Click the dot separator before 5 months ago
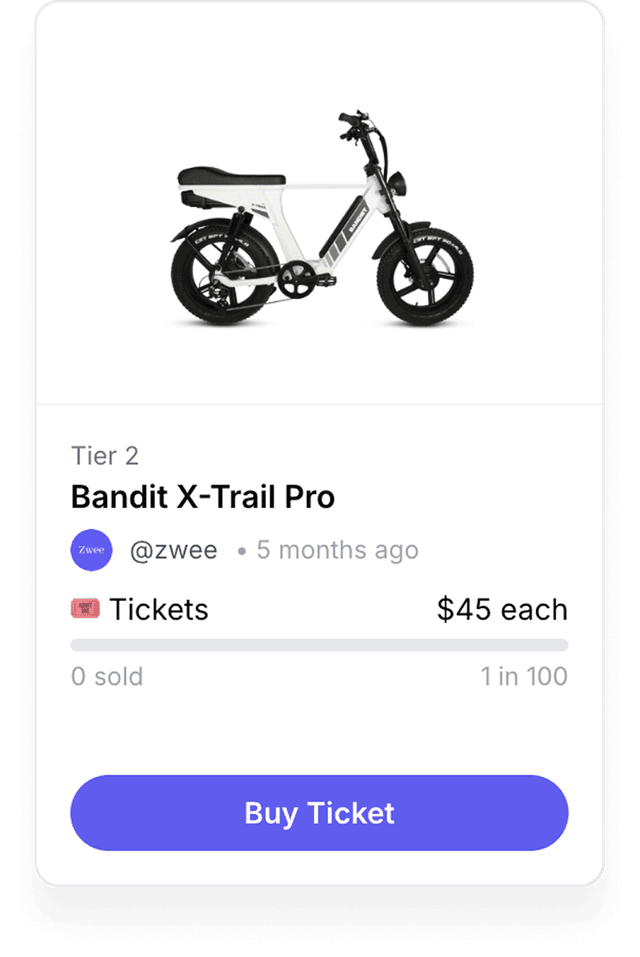The width and height of the screenshot is (640, 957). (x=243, y=549)
